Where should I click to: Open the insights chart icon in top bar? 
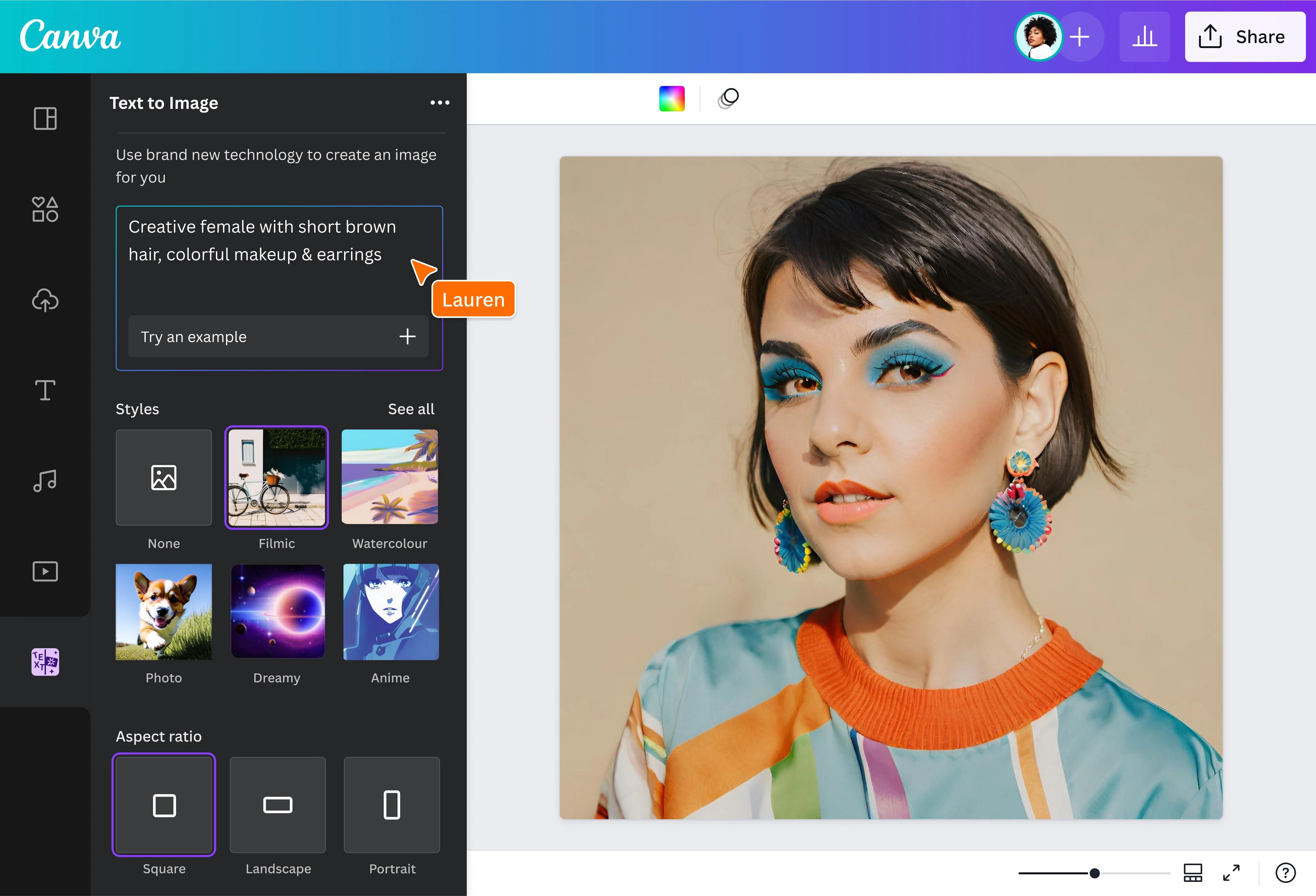click(1145, 36)
